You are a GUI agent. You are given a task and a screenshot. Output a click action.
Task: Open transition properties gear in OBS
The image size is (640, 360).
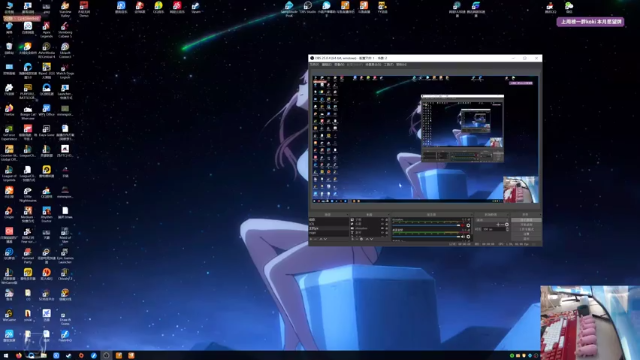point(507,224)
